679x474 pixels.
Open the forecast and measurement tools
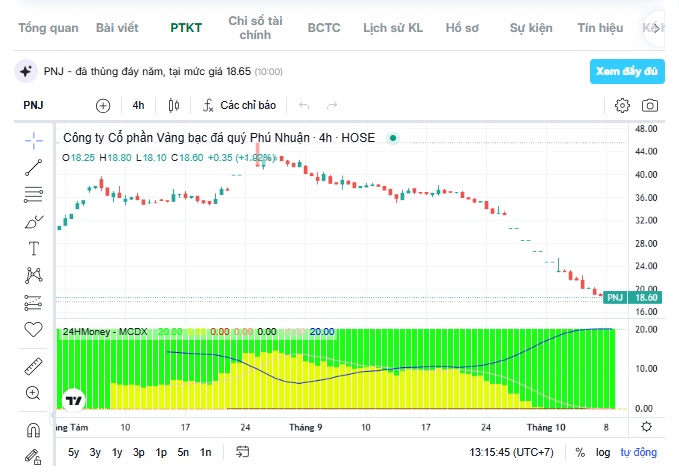pyautogui.click(x=33, y=303)
